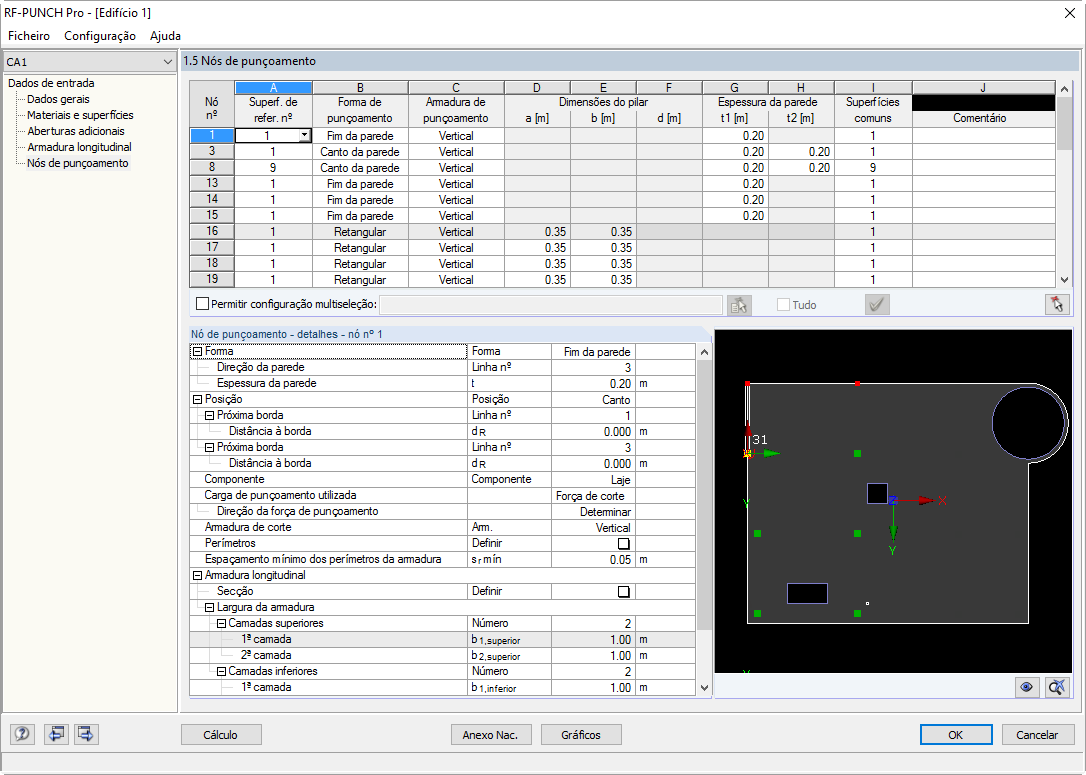Click the table vertical scrollbar up arrow
Screen dimensions: 1086x775
(x=1065, y=88)
